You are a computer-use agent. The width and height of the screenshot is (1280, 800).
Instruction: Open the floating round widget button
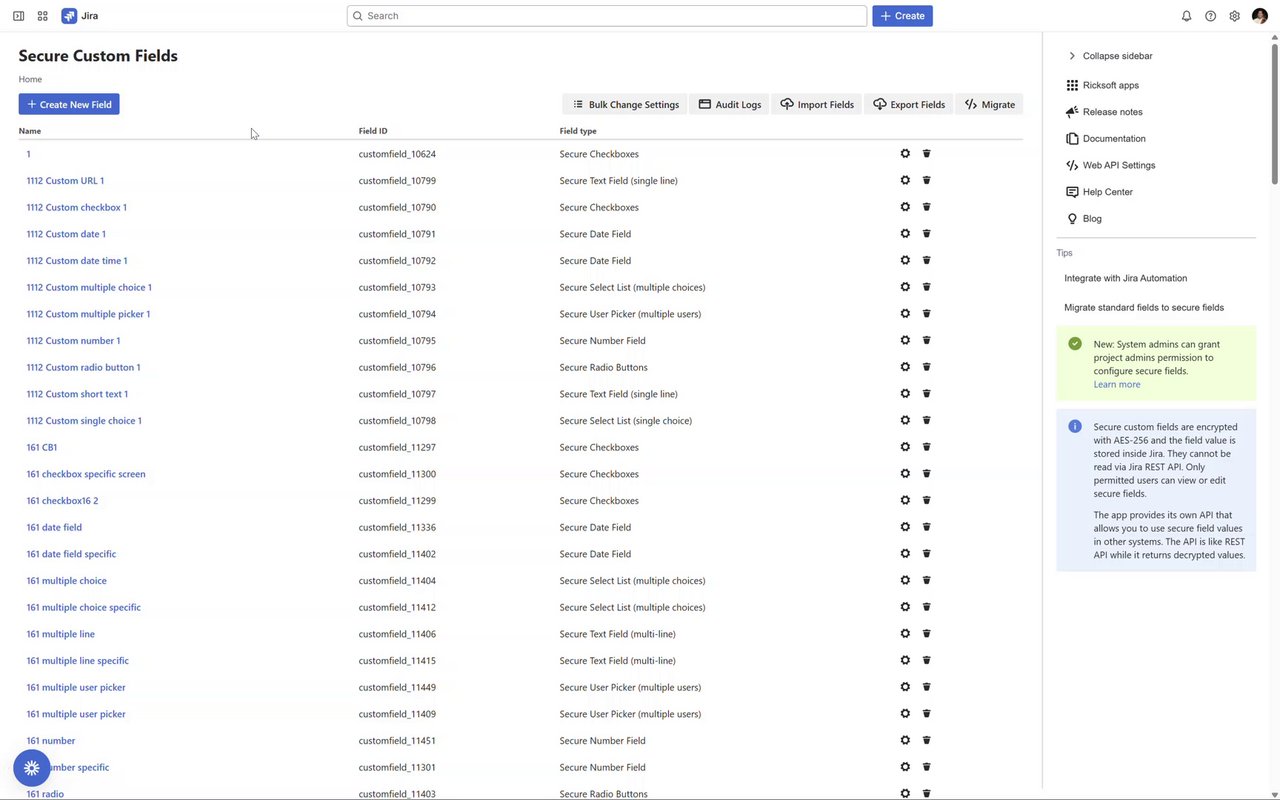point(32,768)
